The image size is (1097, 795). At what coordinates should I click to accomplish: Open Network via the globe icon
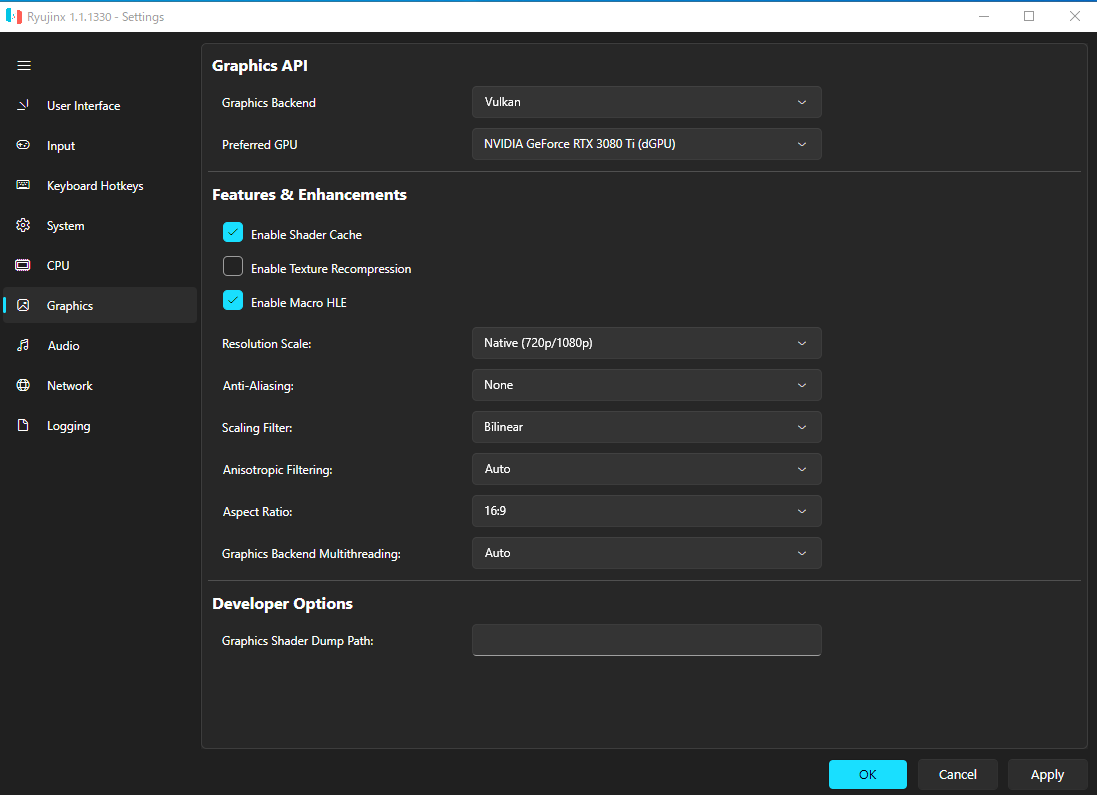(x=24, y=386)
